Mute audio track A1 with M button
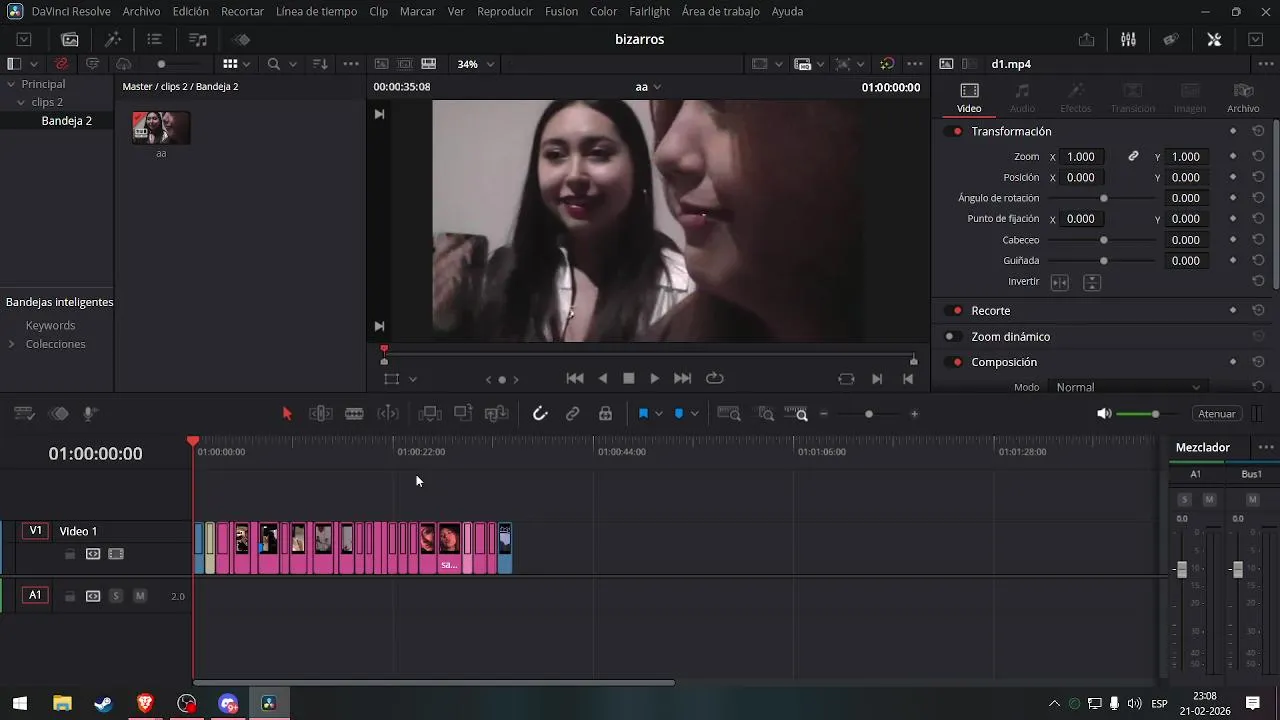Image resolution: width=1280 pixels, height=720 pixels. 140,596
